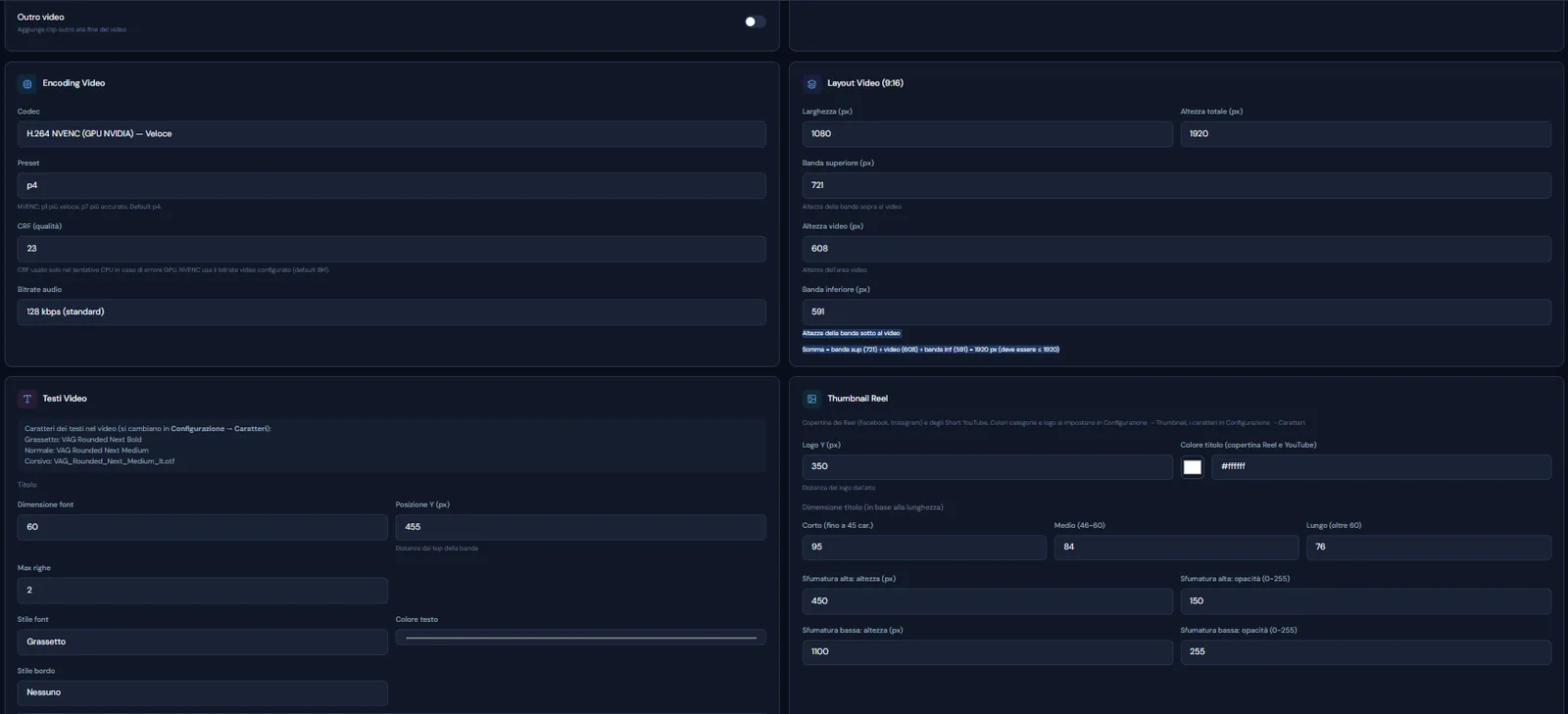Click the 'Outro video' label
Screen dimensions: 1568x714
click(x=41, y=18)
